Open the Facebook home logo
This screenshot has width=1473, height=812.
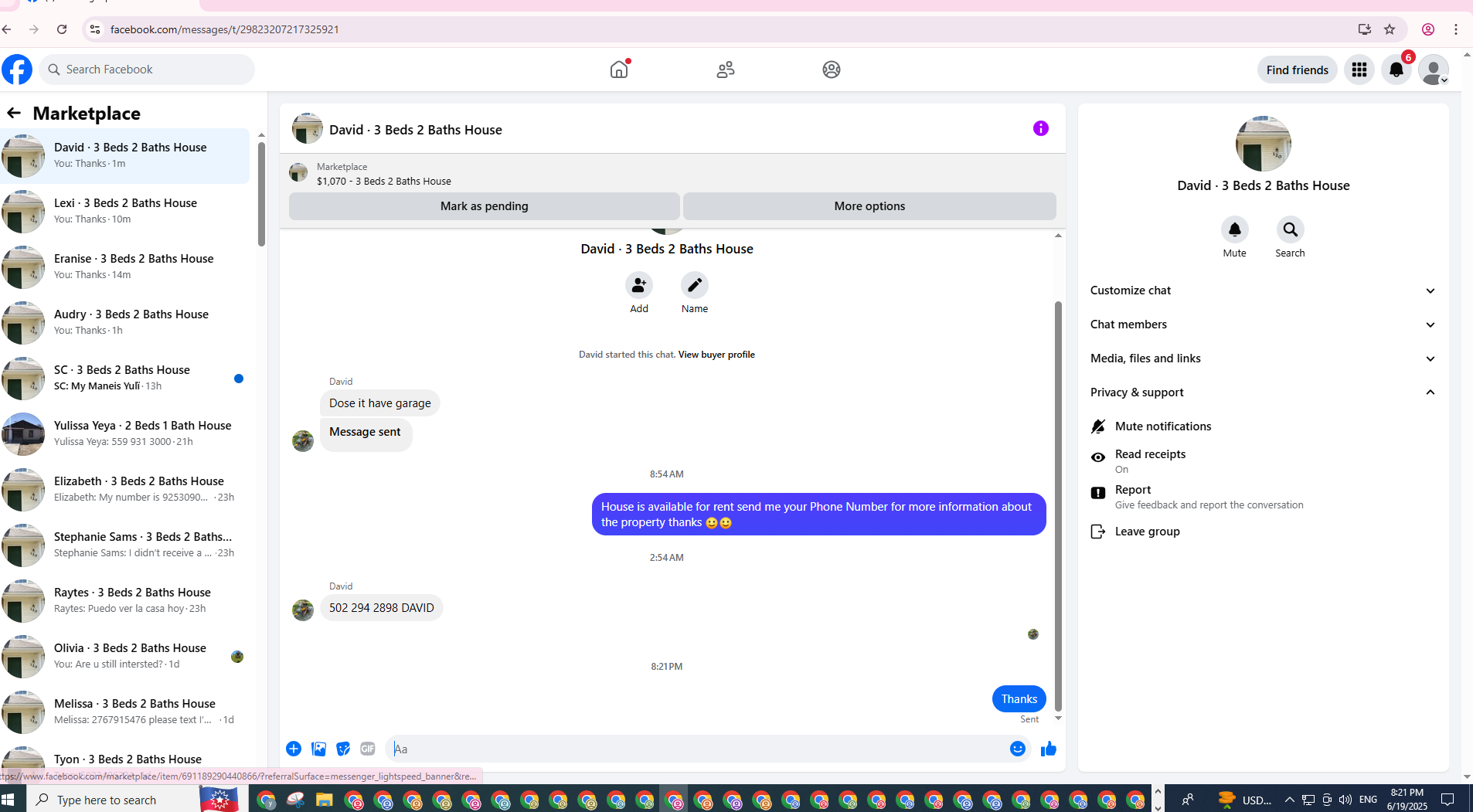click(17, 70)
